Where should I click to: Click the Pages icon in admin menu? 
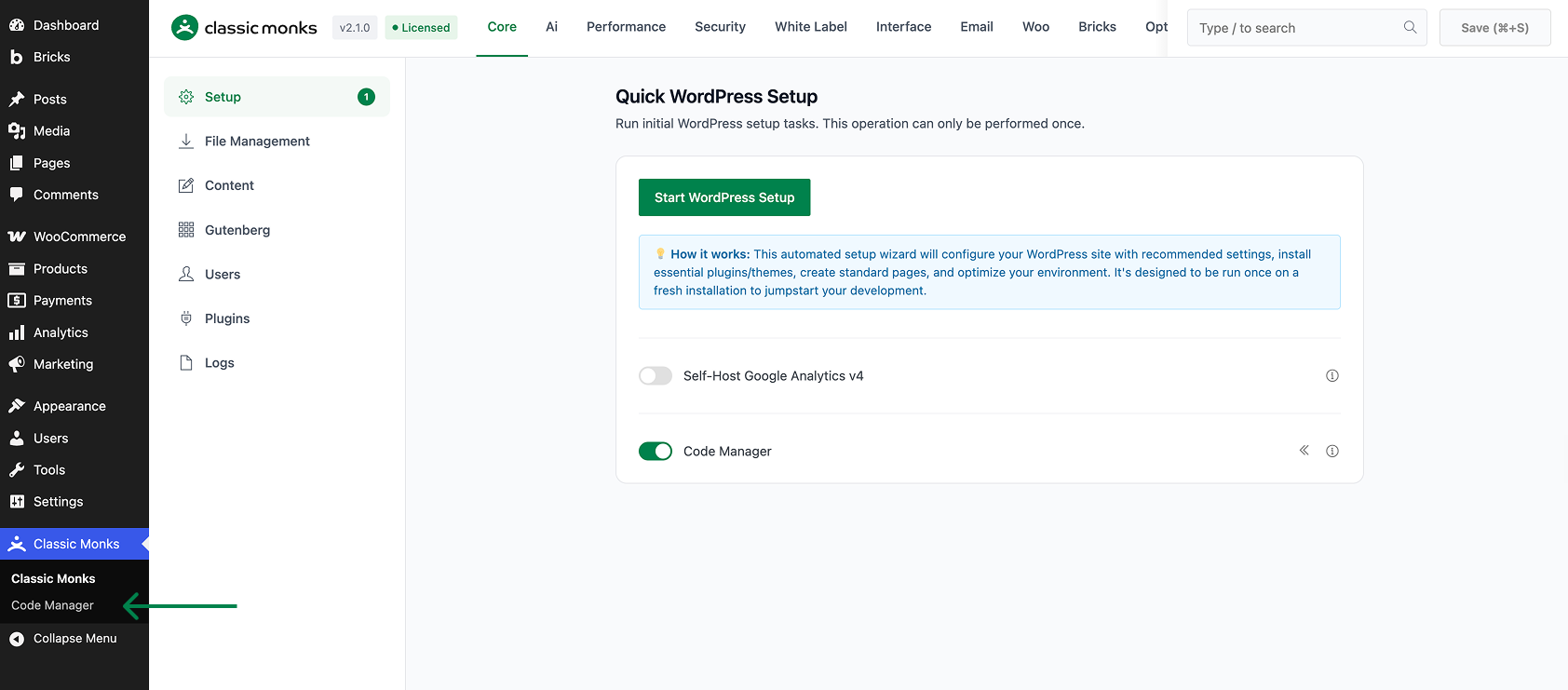click(17, 163)
